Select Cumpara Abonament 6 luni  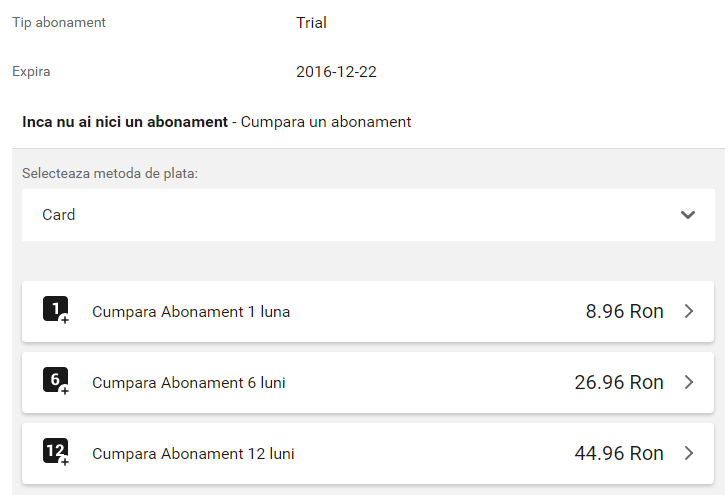point(368,382)
